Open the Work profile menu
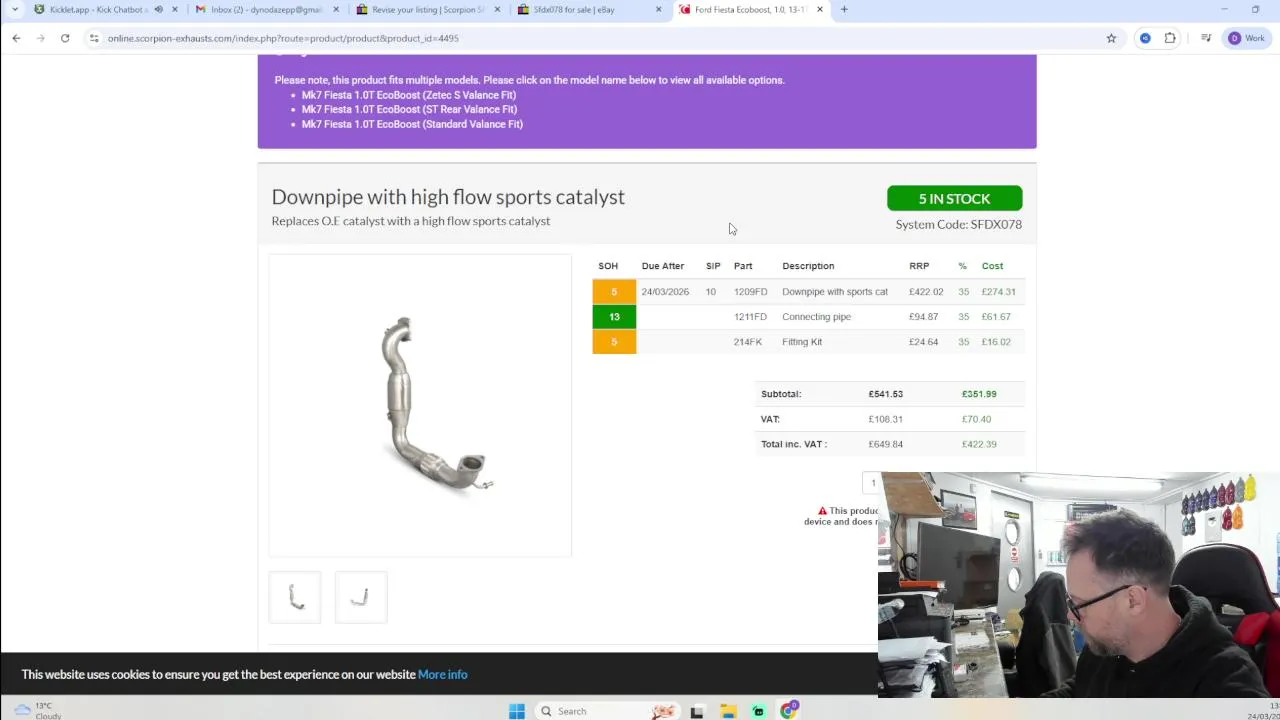 click(x=1246, y=38)
